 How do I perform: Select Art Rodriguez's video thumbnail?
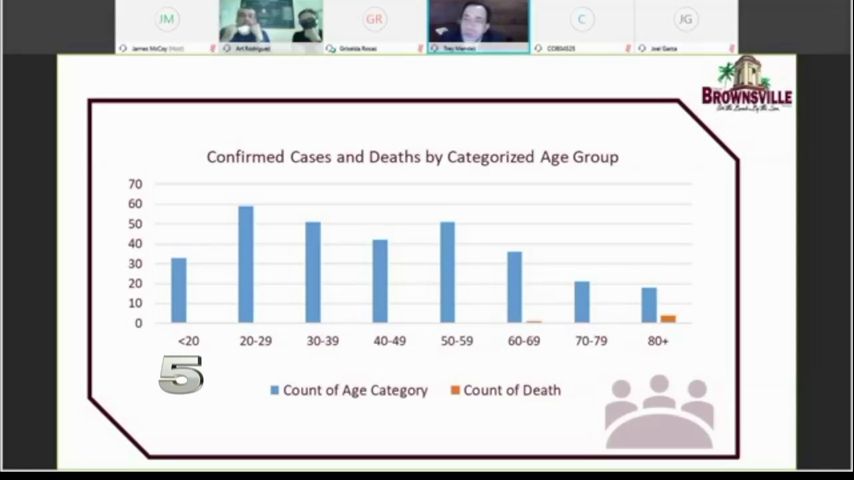tap(271, 21)
